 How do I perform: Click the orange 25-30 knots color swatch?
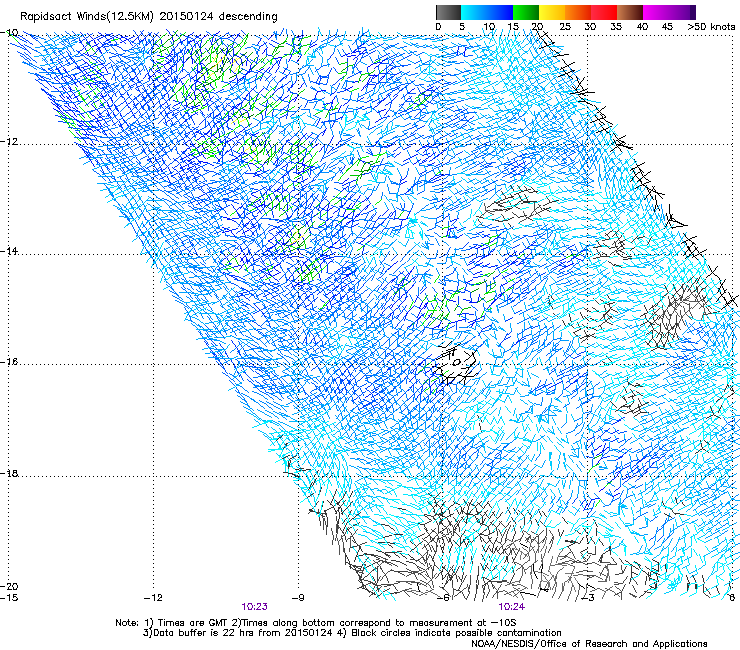point(578,12)
